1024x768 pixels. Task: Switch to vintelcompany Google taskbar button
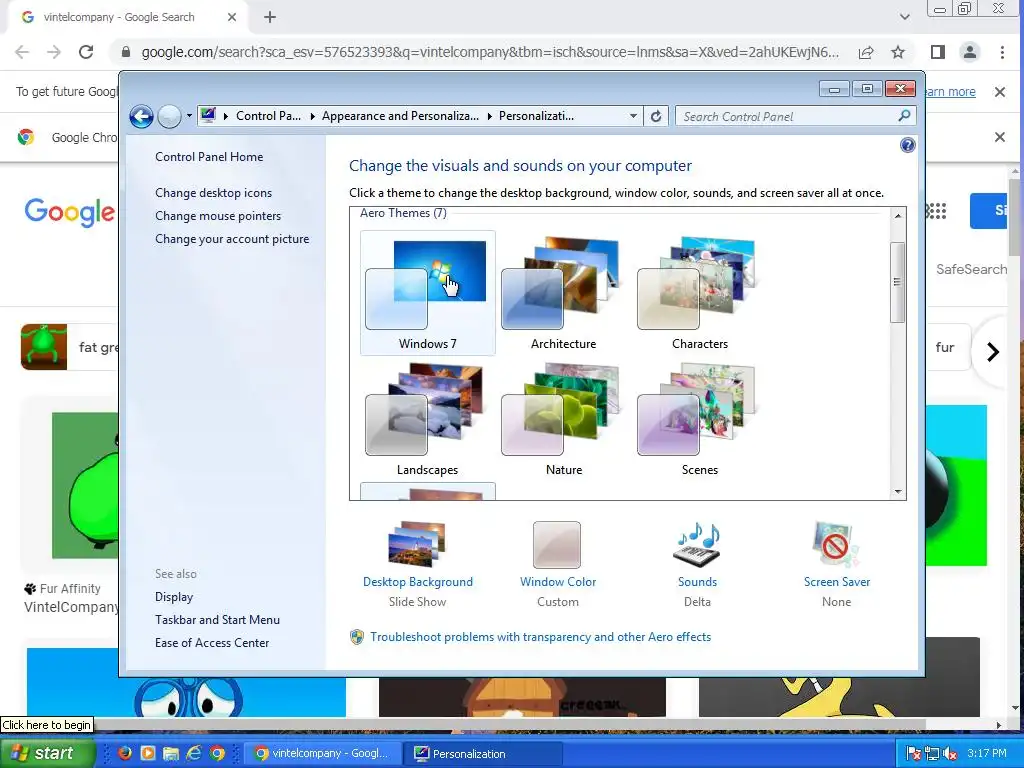coord(323,754)
